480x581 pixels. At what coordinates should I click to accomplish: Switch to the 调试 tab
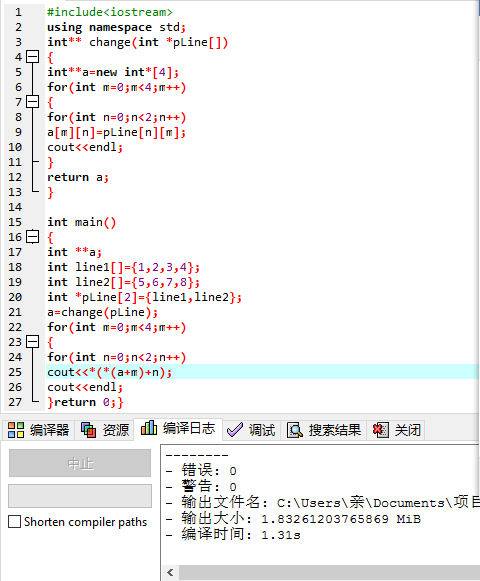(251, 430)
